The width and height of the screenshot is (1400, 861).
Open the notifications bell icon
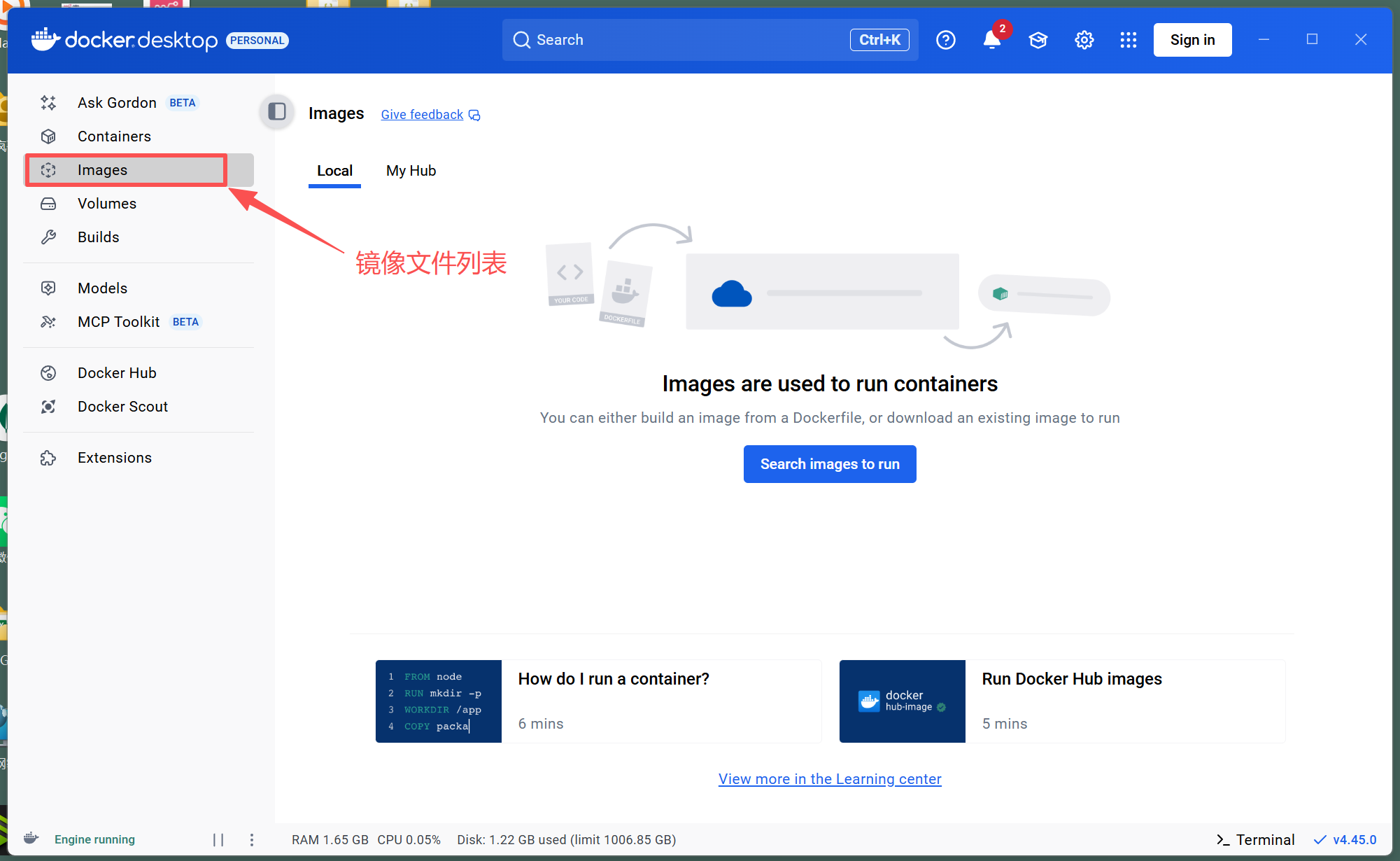pos(991,40)
